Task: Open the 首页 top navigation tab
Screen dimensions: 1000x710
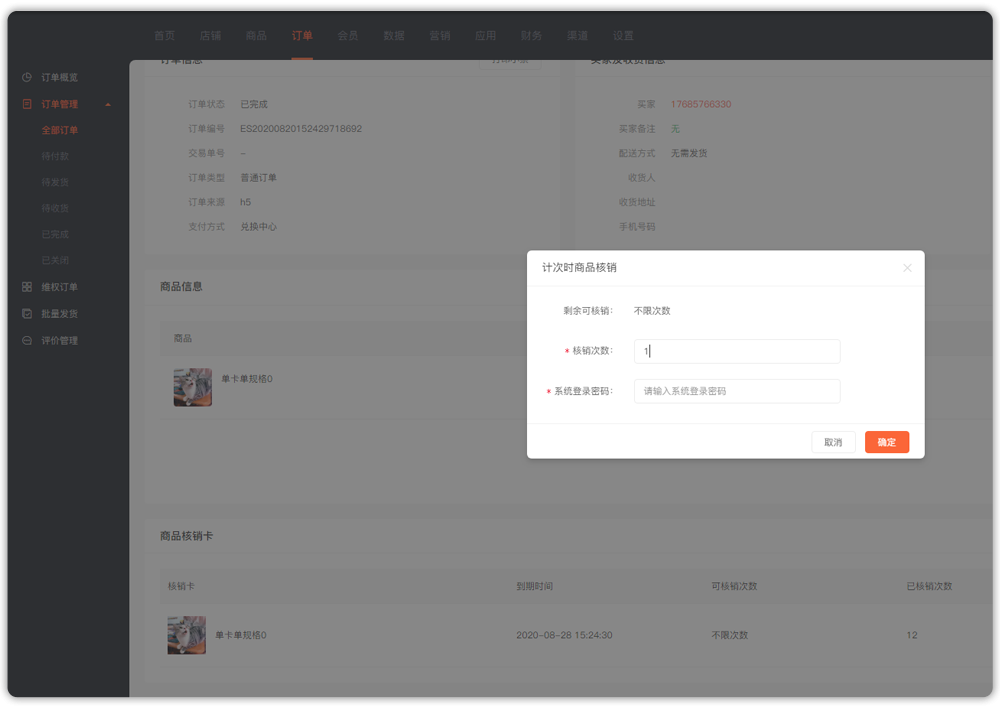Action: [164, 36]
